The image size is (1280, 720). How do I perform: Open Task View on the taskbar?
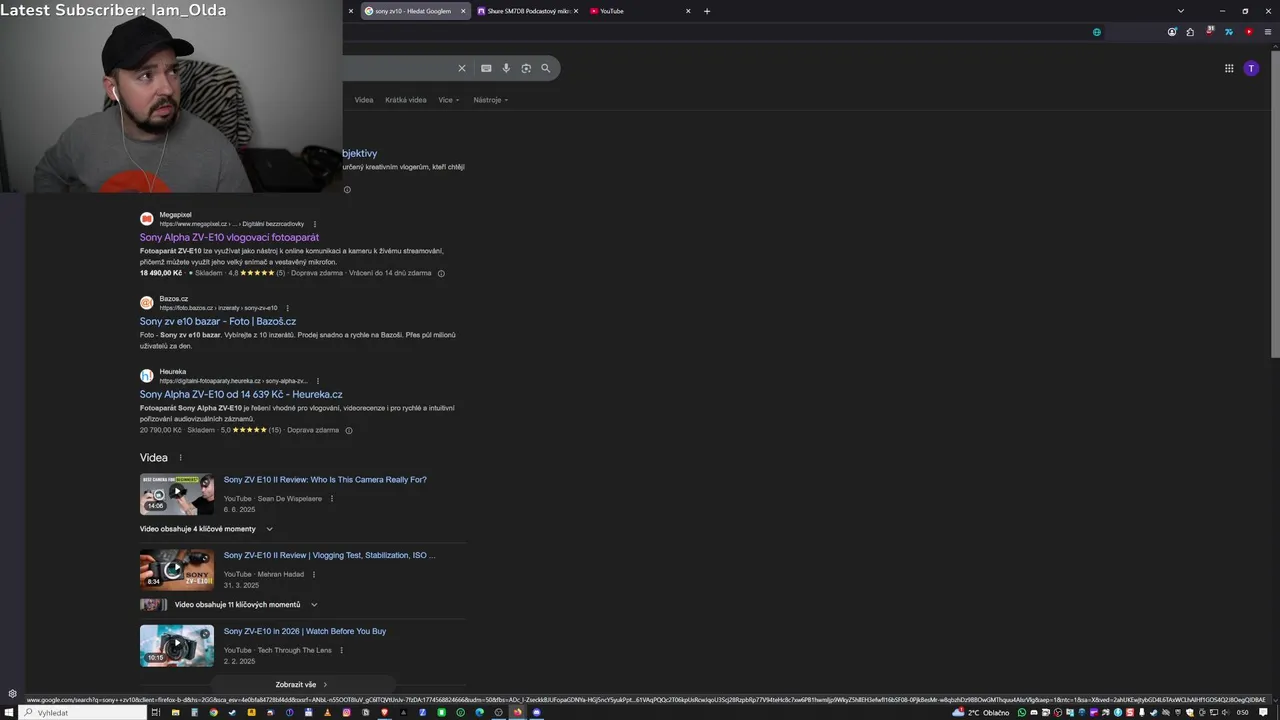click(x=156, y=713)
